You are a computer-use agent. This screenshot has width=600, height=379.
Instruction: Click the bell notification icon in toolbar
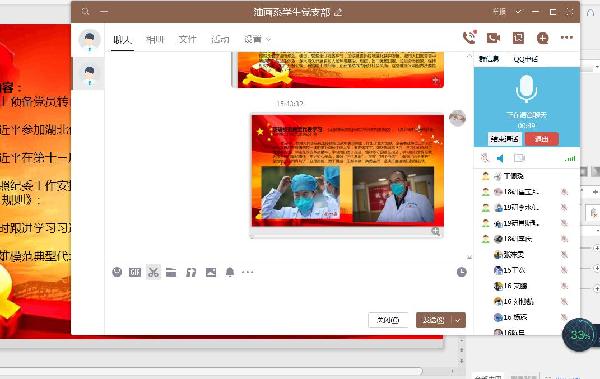coord(230,272)
